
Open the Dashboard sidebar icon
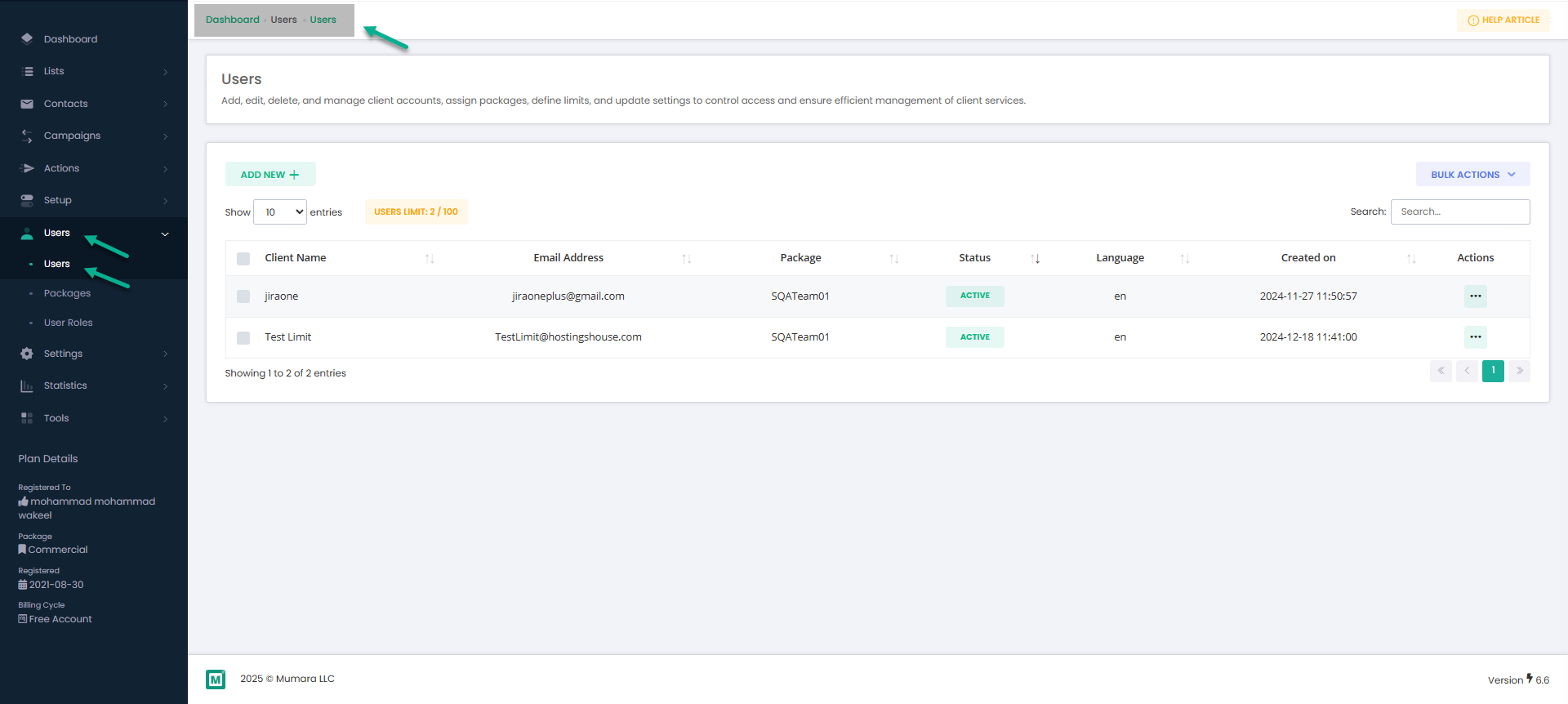pos(27,38)
